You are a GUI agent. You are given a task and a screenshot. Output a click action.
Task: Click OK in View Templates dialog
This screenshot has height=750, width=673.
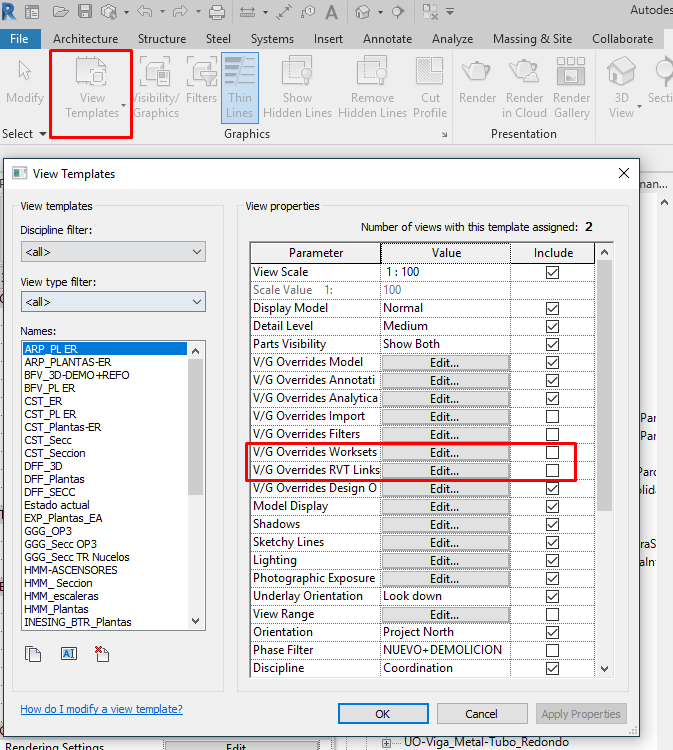tap(383, 714)
